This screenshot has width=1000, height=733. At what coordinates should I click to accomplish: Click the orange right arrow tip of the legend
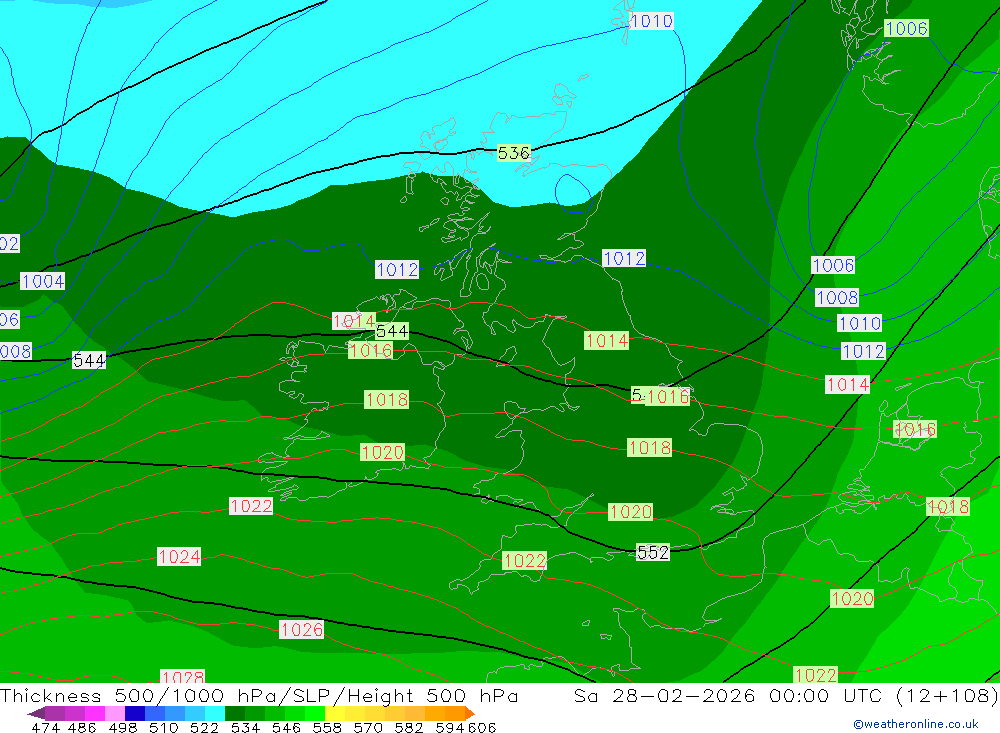point(470,713)
